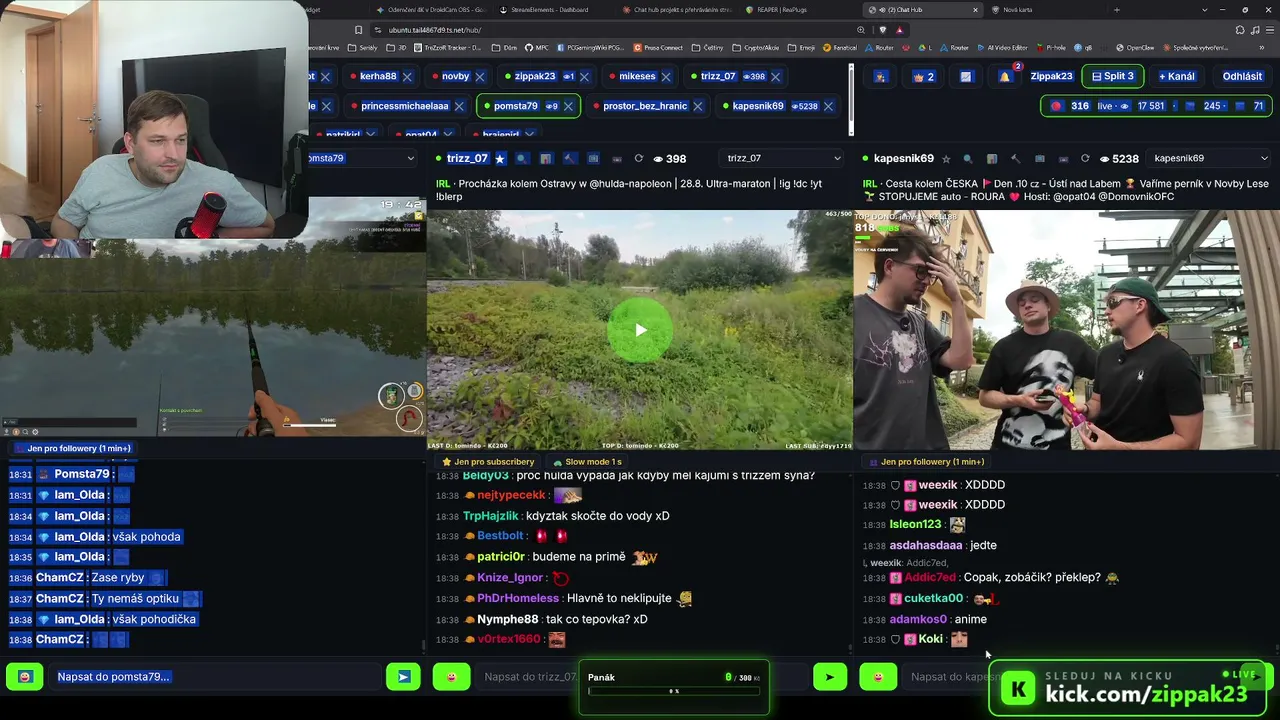
Task: Click the trizz_07 stream title name
Action: 467,158
